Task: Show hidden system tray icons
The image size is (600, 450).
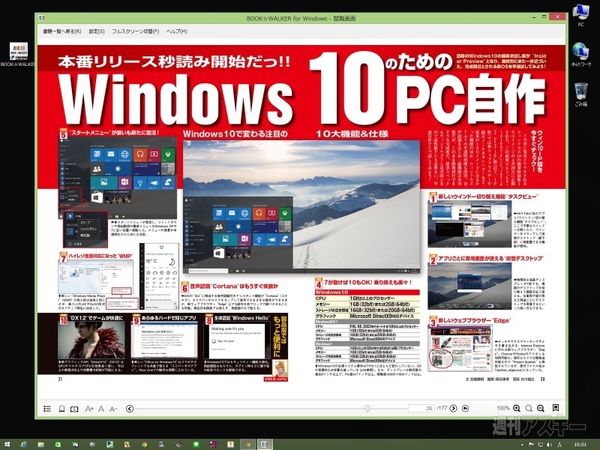Action: click(523, 444)
